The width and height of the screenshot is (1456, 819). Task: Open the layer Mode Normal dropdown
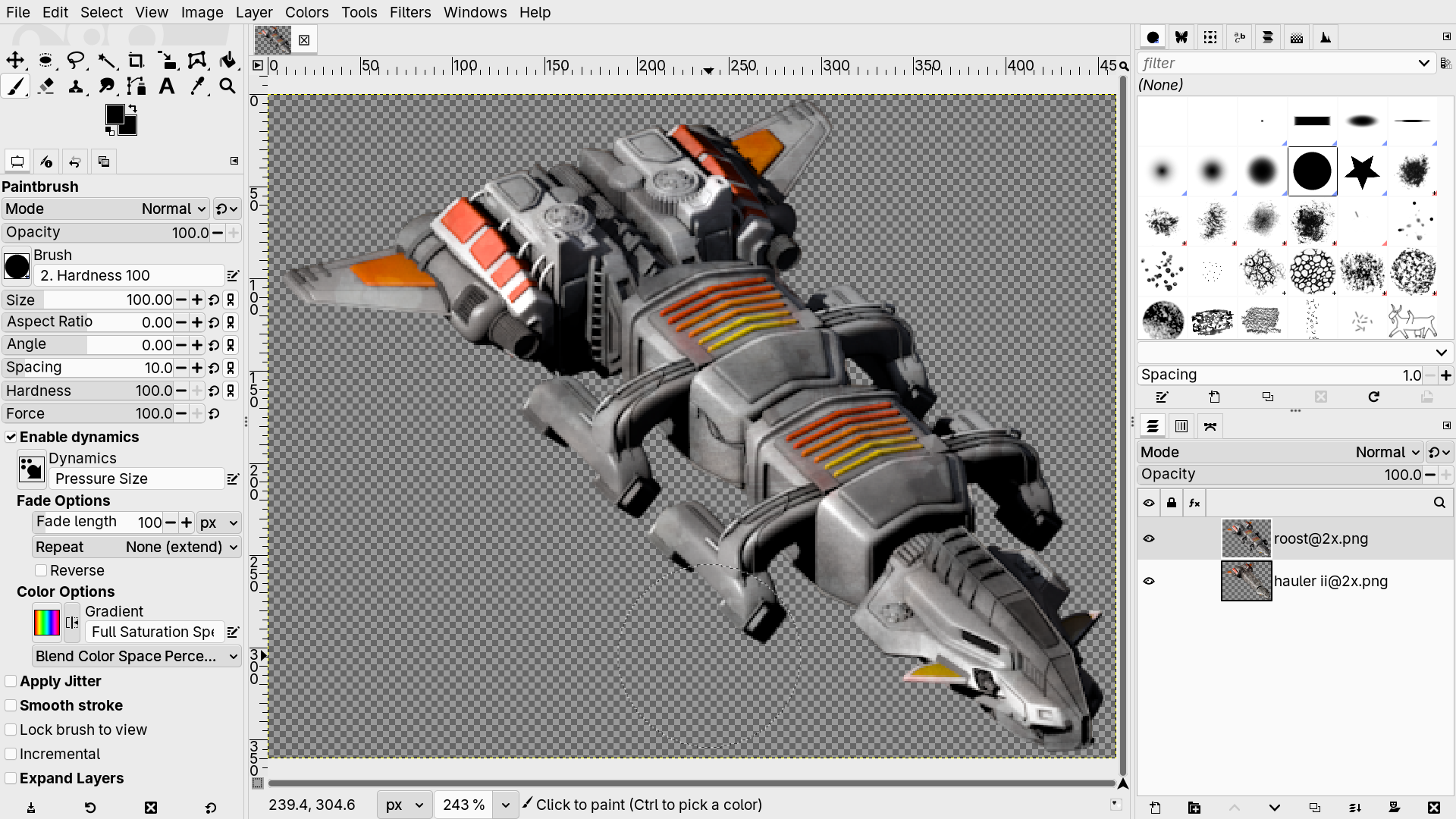(1280, 452)
